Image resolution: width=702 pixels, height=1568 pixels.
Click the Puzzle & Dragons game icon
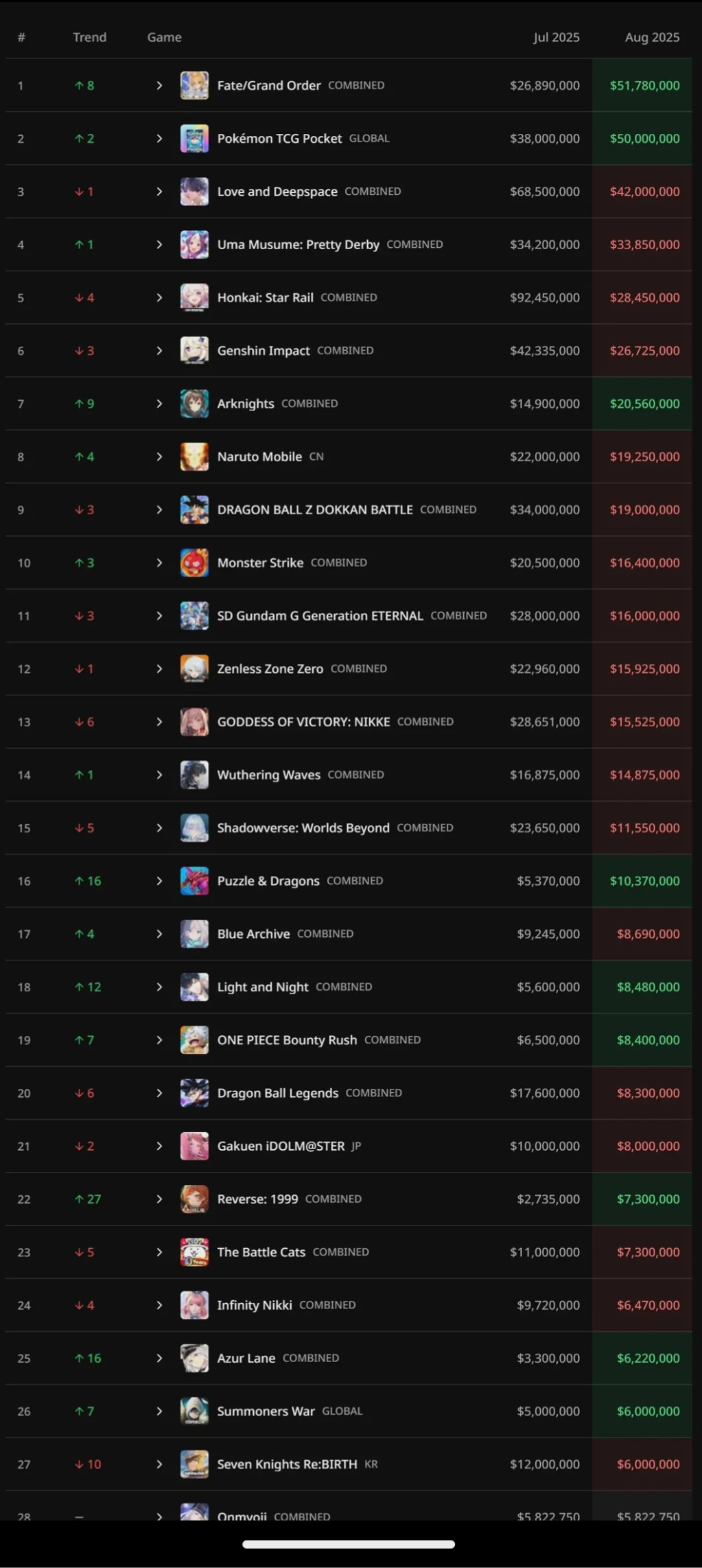tap(194, 881)
